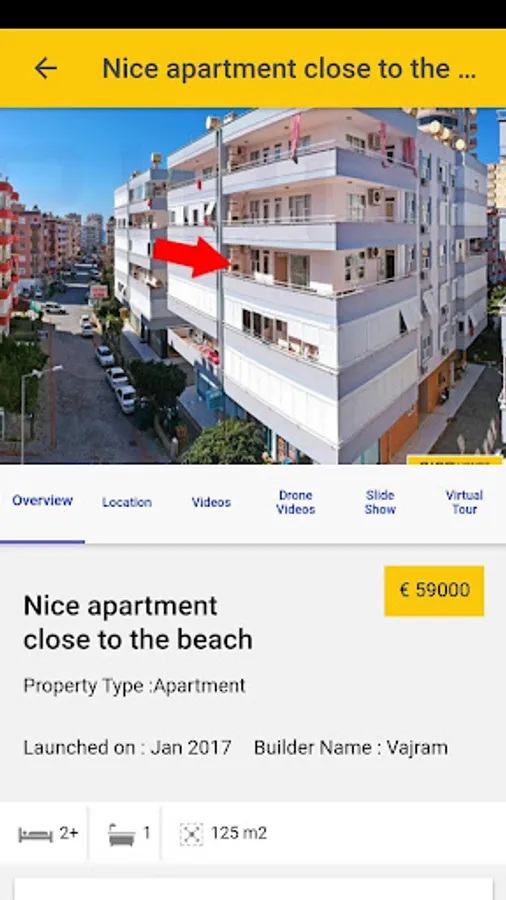Open the Overview tab
The height and width of the screenshot is (900, 506).
click(x=42, y=501)
